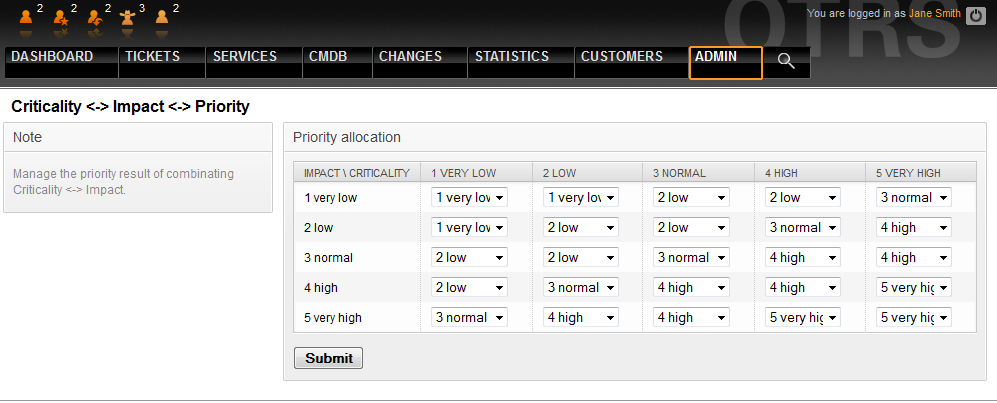Viewport: 997px width, 403px height.
Task: Click the last orange person icon in header
Action: 161,16
